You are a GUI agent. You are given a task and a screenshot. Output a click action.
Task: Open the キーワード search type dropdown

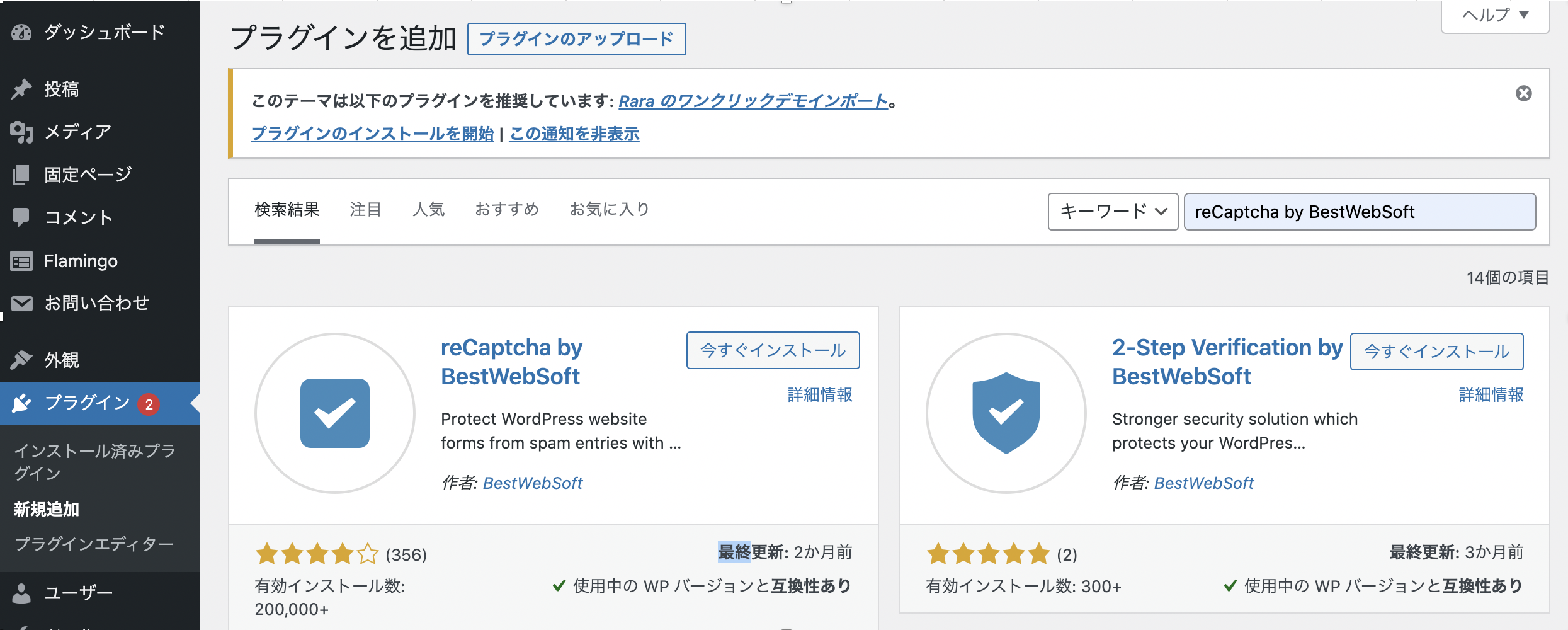1113,212
